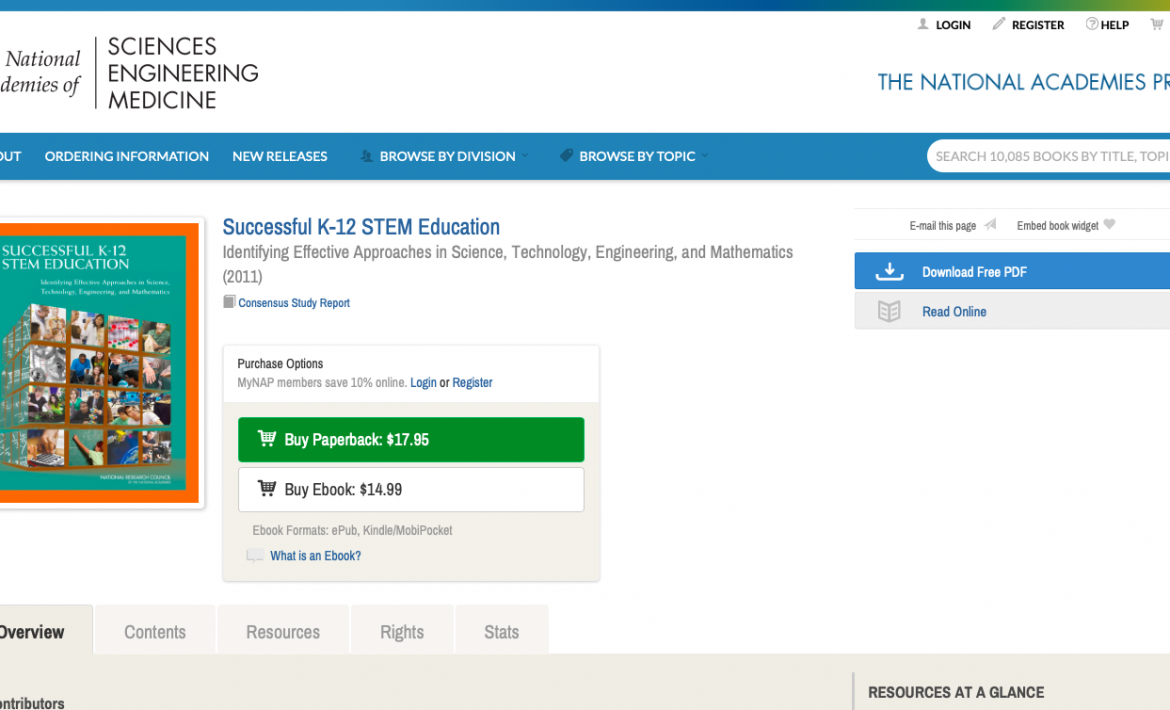The image size is (1170, 710).
Task: Click E-mail this page link
Action: click(x=942, y=225)
